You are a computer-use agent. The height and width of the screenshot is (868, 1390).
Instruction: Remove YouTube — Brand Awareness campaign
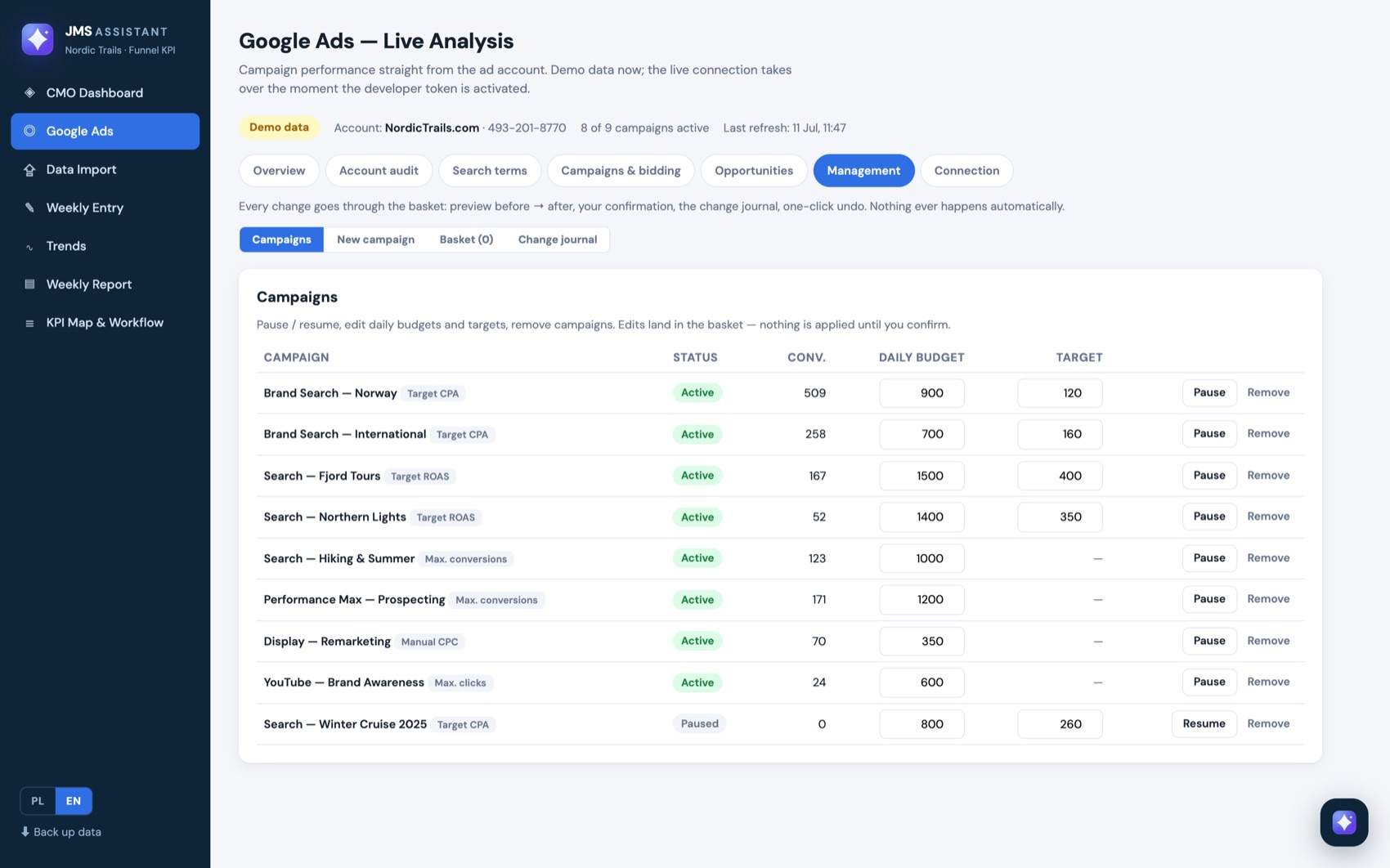click(1268, 682)
